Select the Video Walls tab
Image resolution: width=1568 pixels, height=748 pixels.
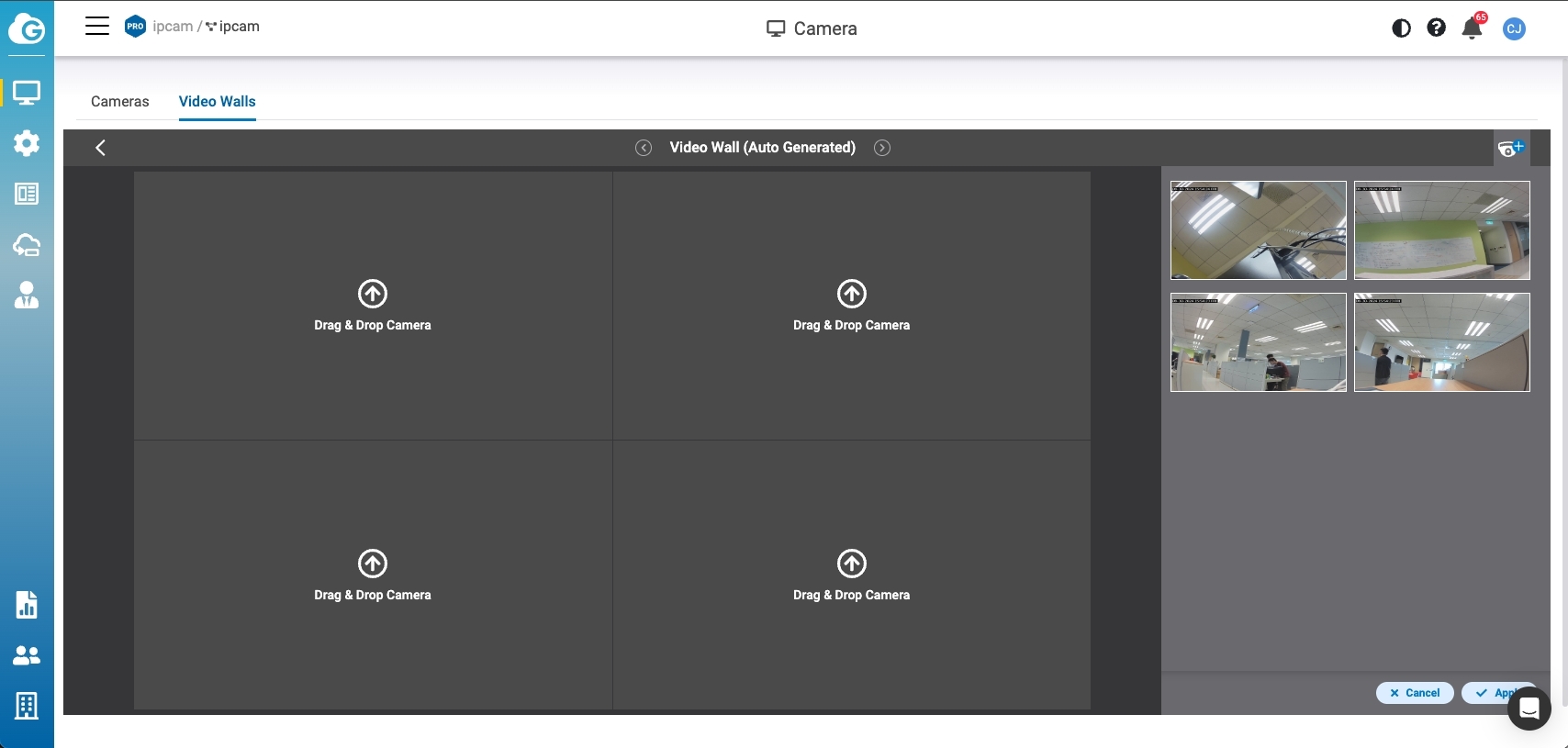217,102
